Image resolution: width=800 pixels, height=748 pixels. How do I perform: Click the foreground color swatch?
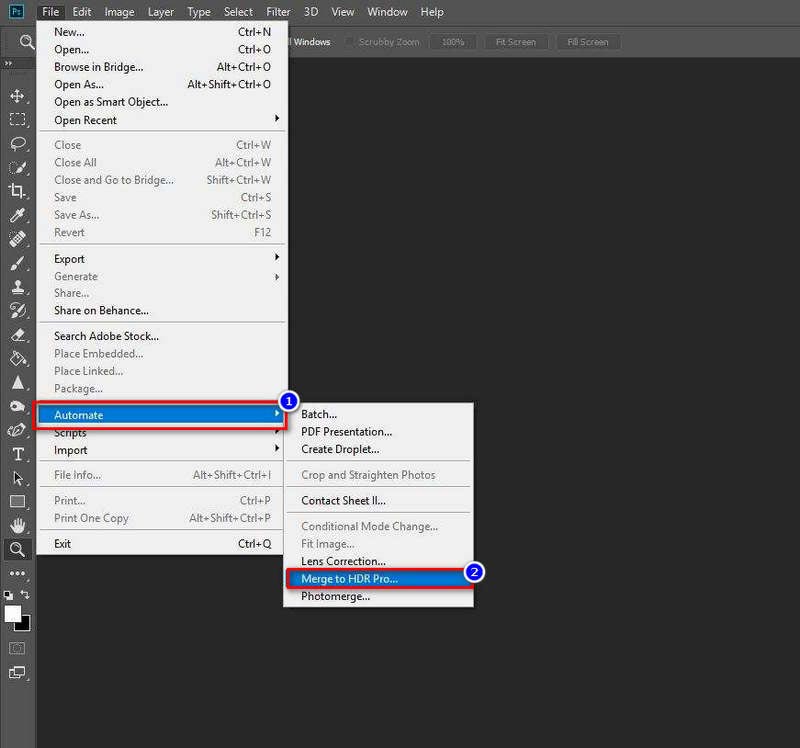click(x=13, y=613)
